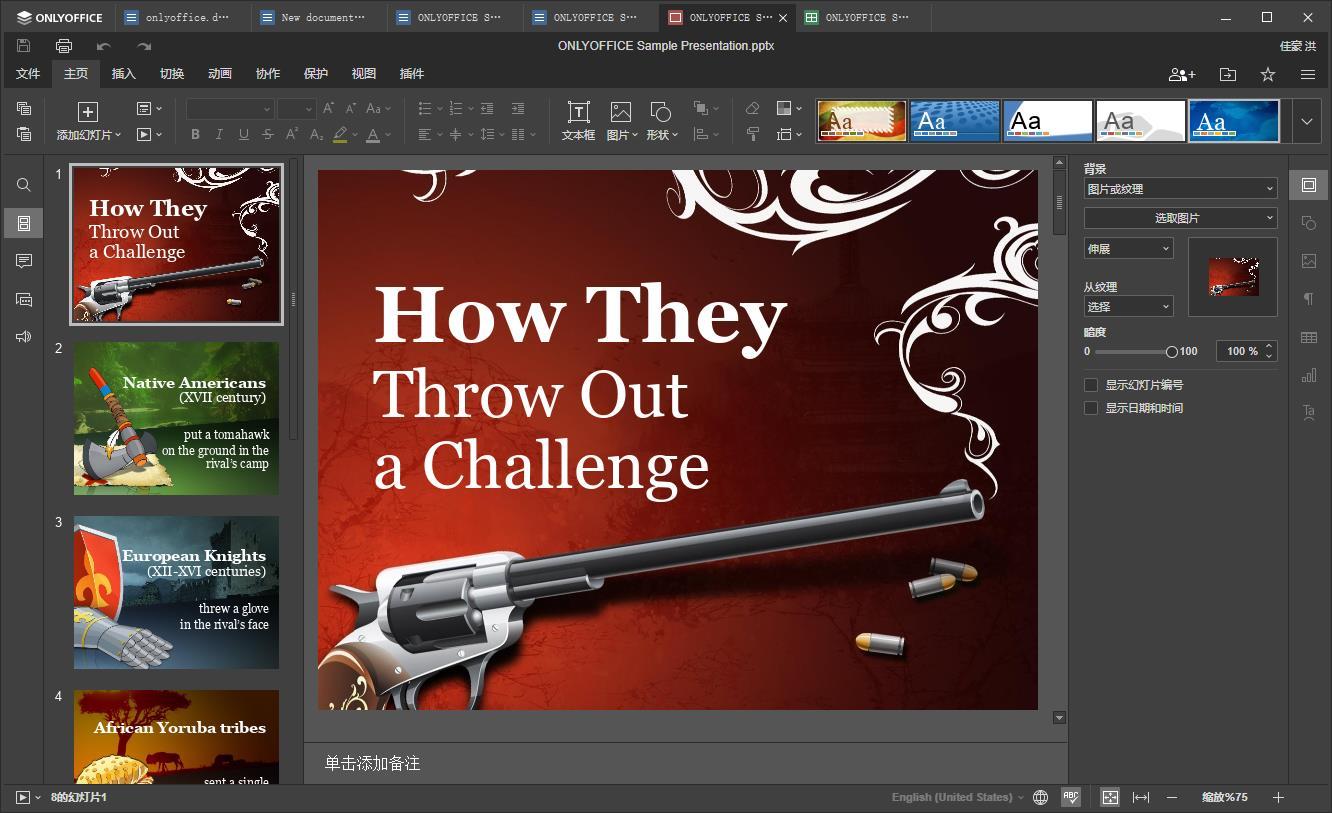1332x813 pixels.
Task: Toggle spell checking in status bar
Action: tap(1071, 797)
